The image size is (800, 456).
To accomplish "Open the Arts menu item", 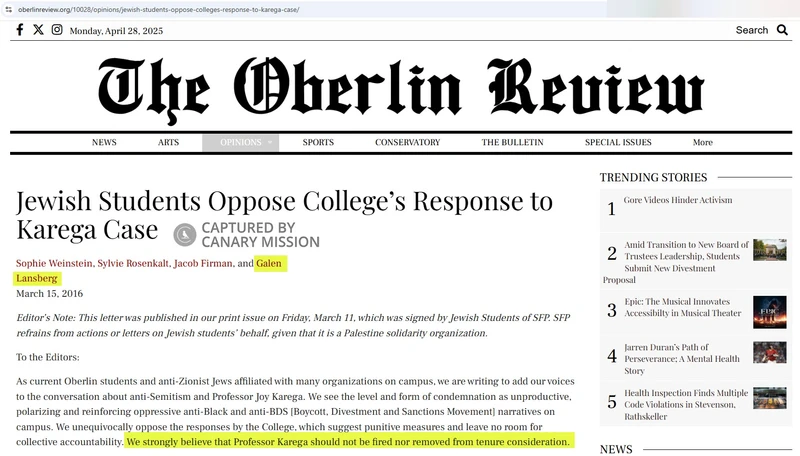I will [x=168, y=143].
